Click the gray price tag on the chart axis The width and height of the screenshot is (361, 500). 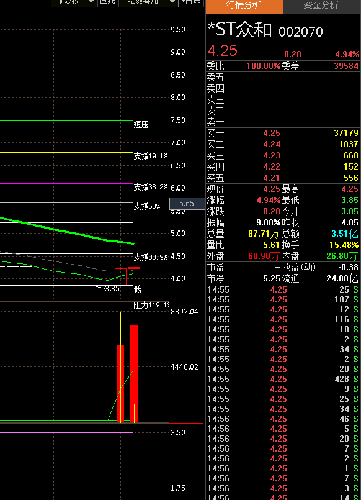(x=187, y=204)
